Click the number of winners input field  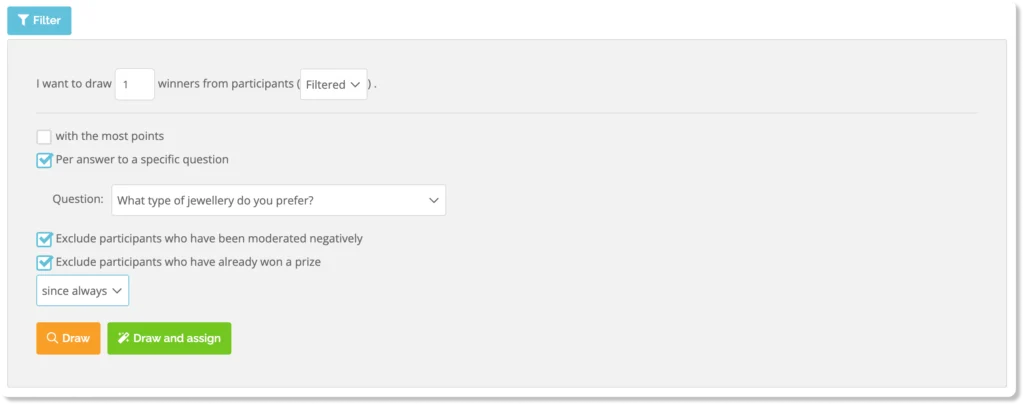(134, 85)
